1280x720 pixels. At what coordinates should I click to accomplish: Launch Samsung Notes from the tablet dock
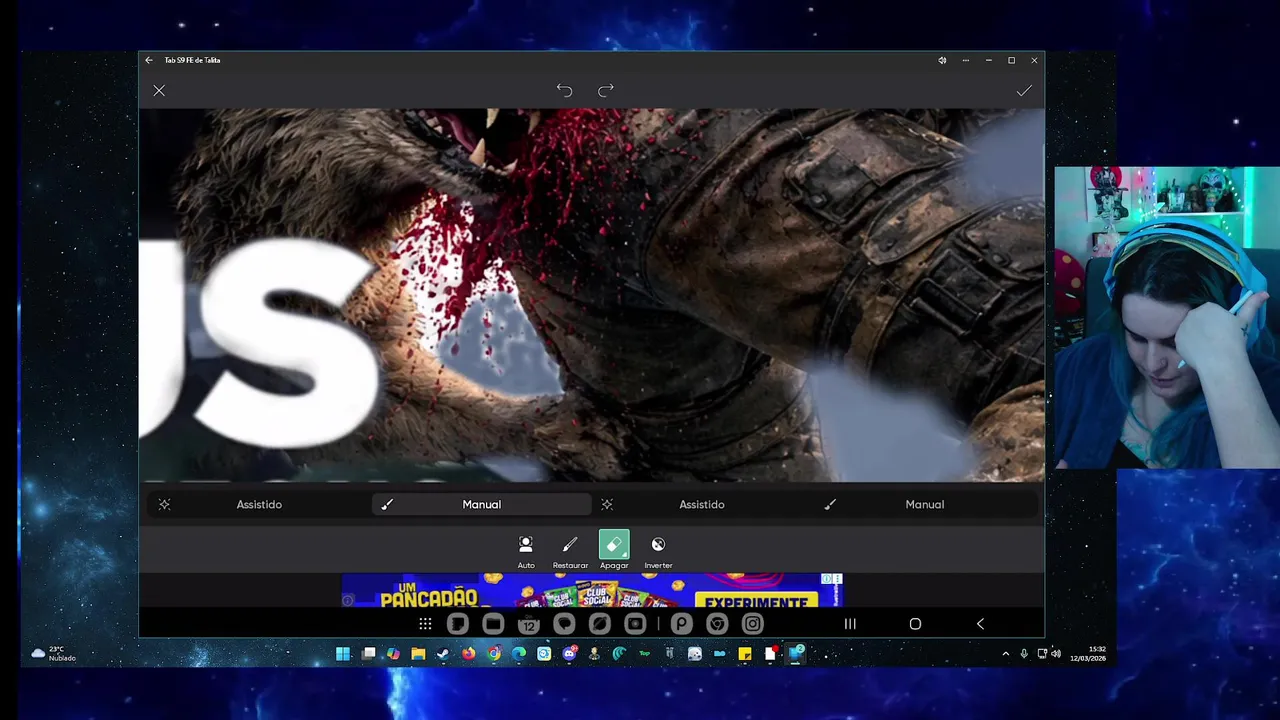tap(458, 624)
